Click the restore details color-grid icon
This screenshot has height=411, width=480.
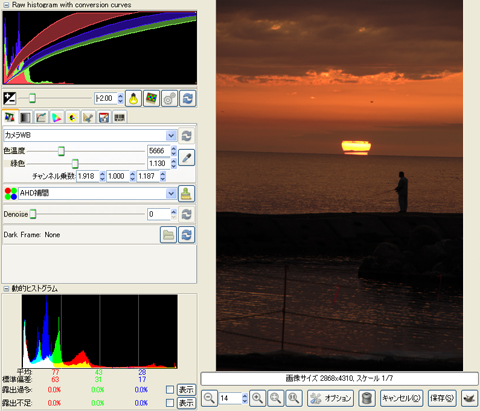point(152,98)
